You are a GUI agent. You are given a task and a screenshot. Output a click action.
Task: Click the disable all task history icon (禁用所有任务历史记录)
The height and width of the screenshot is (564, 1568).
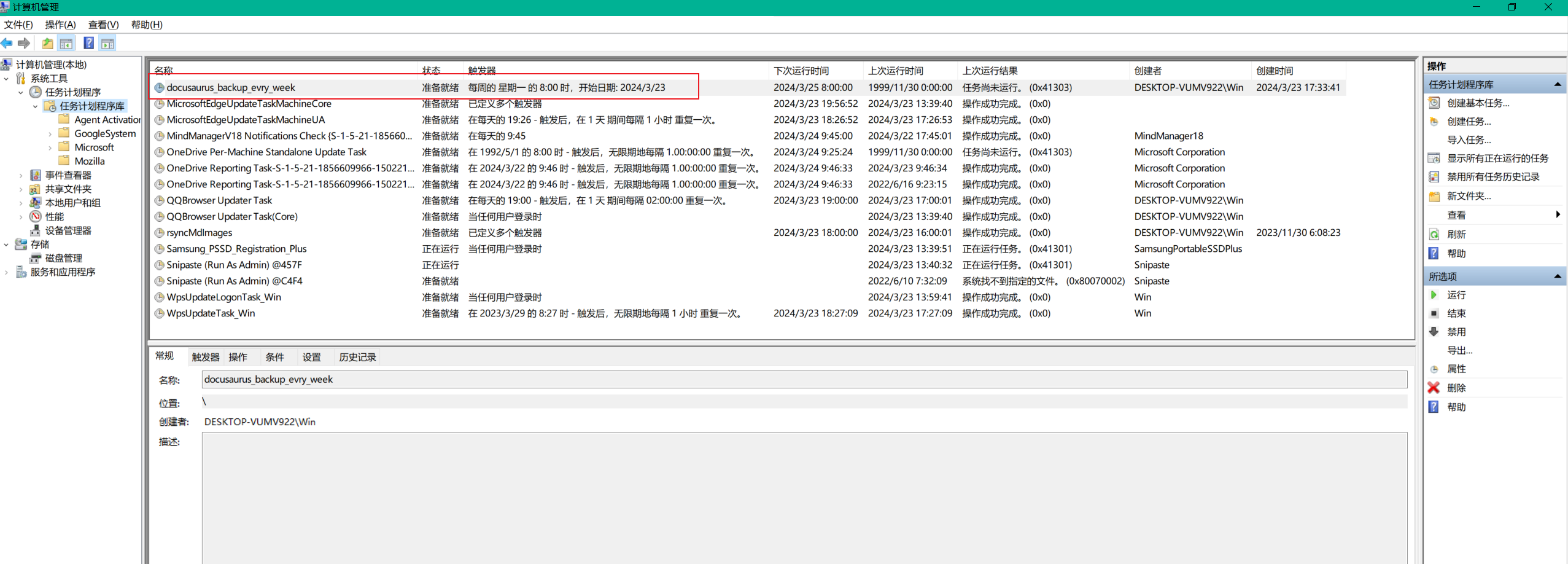pyautogui.click(x=1434, y=176)
